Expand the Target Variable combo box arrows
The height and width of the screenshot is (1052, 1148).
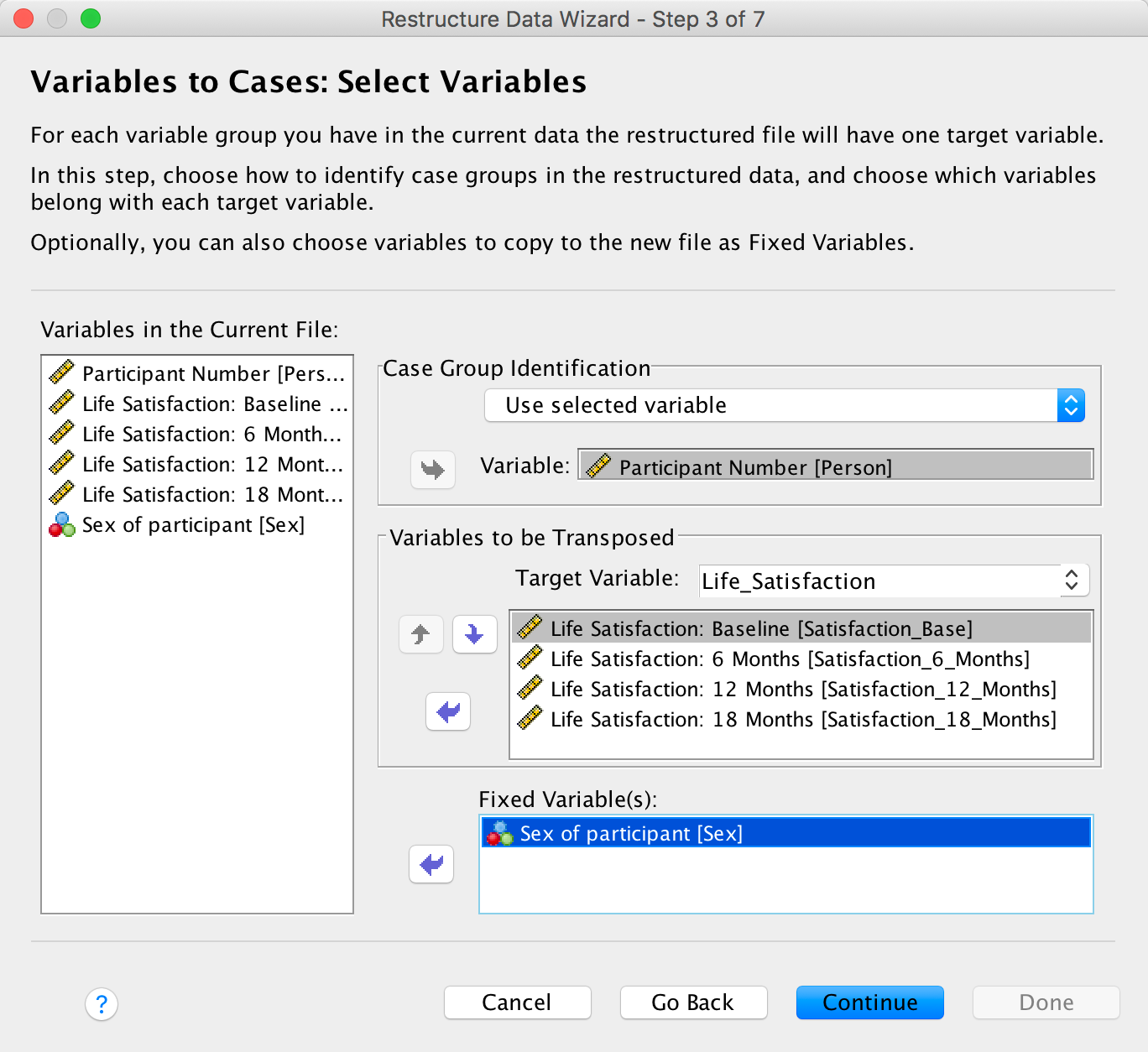[x=1071, y=581]
